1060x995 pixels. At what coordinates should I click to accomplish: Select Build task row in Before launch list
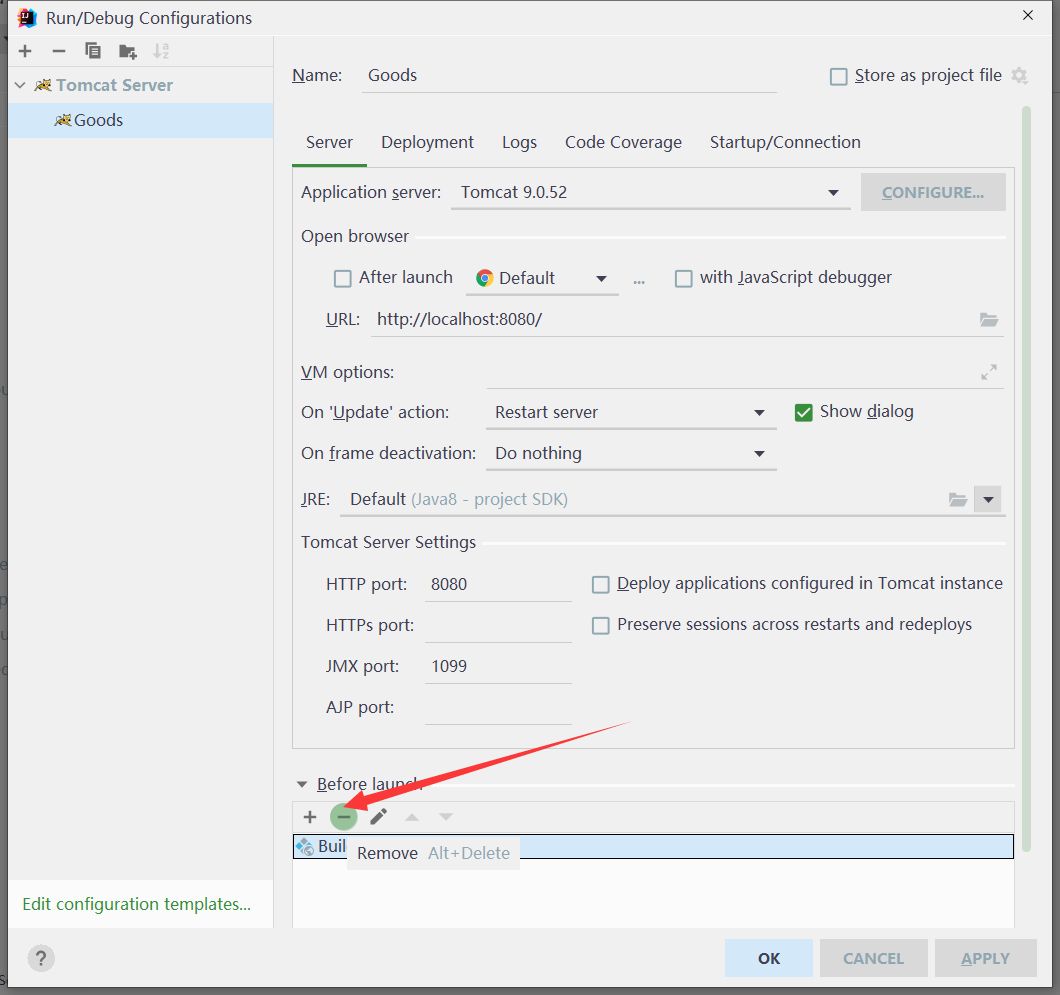pos(653,846)
